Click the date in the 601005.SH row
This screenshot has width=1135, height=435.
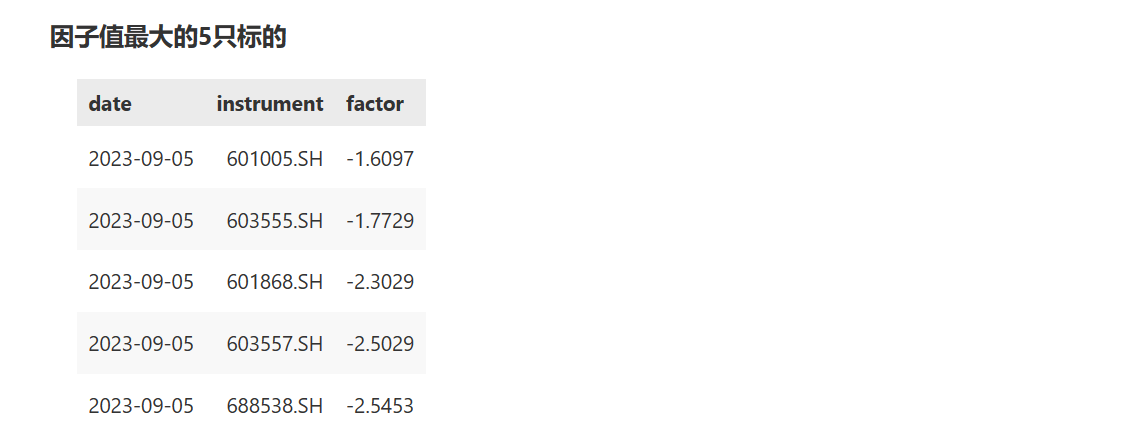pos(141,158)
